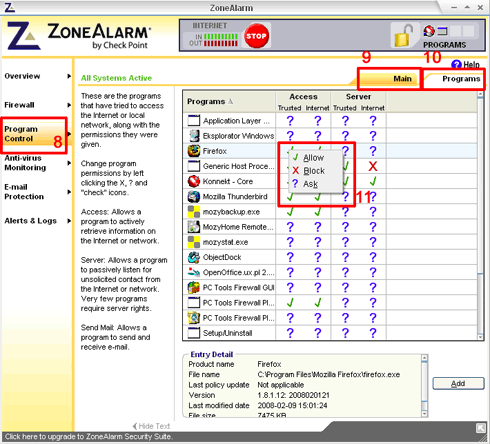The height and width of the screenshot is (444, 490).
Task: Click the Add button
Action: point(458,384)
